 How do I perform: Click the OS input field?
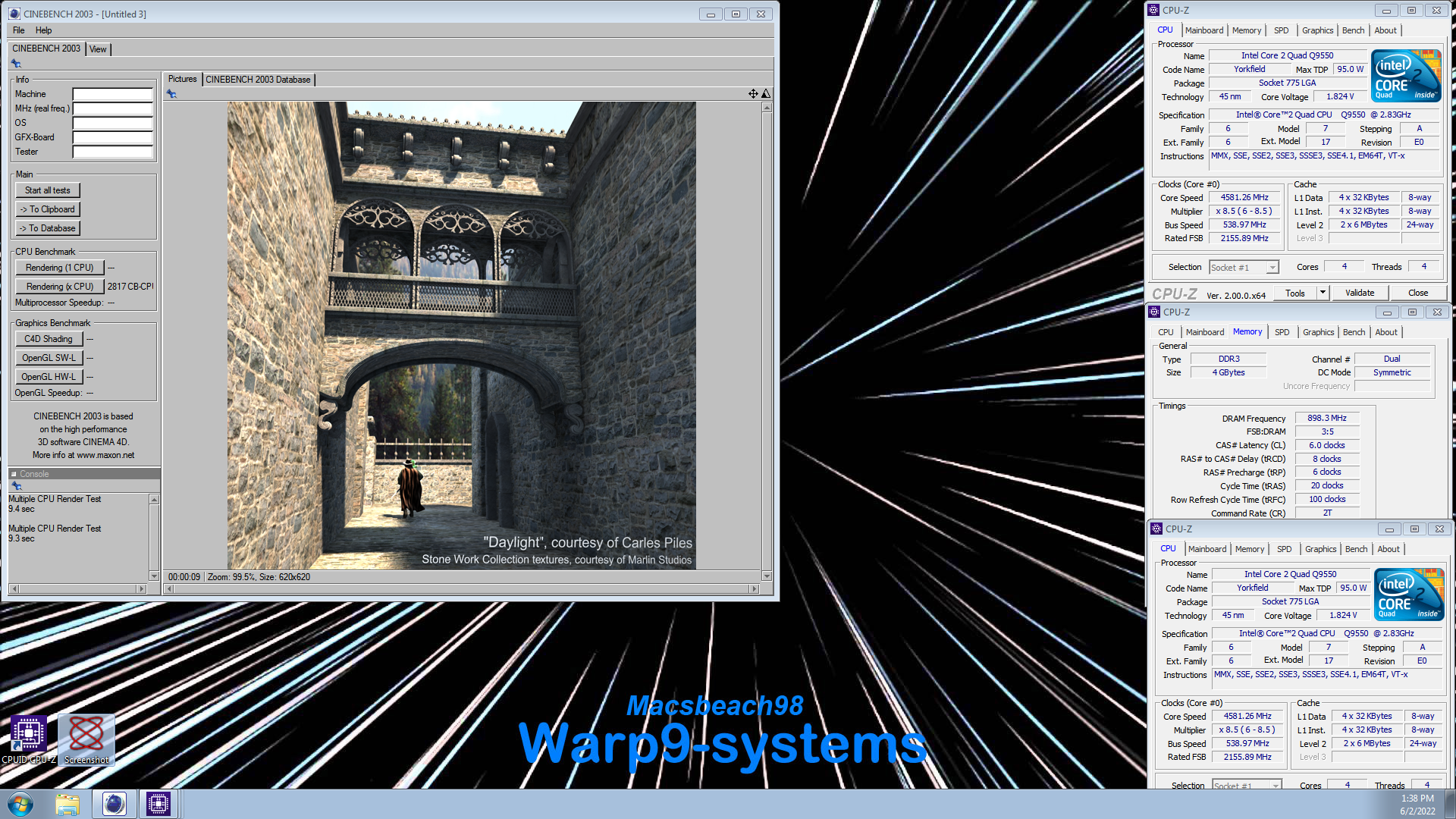coord(113,123)
